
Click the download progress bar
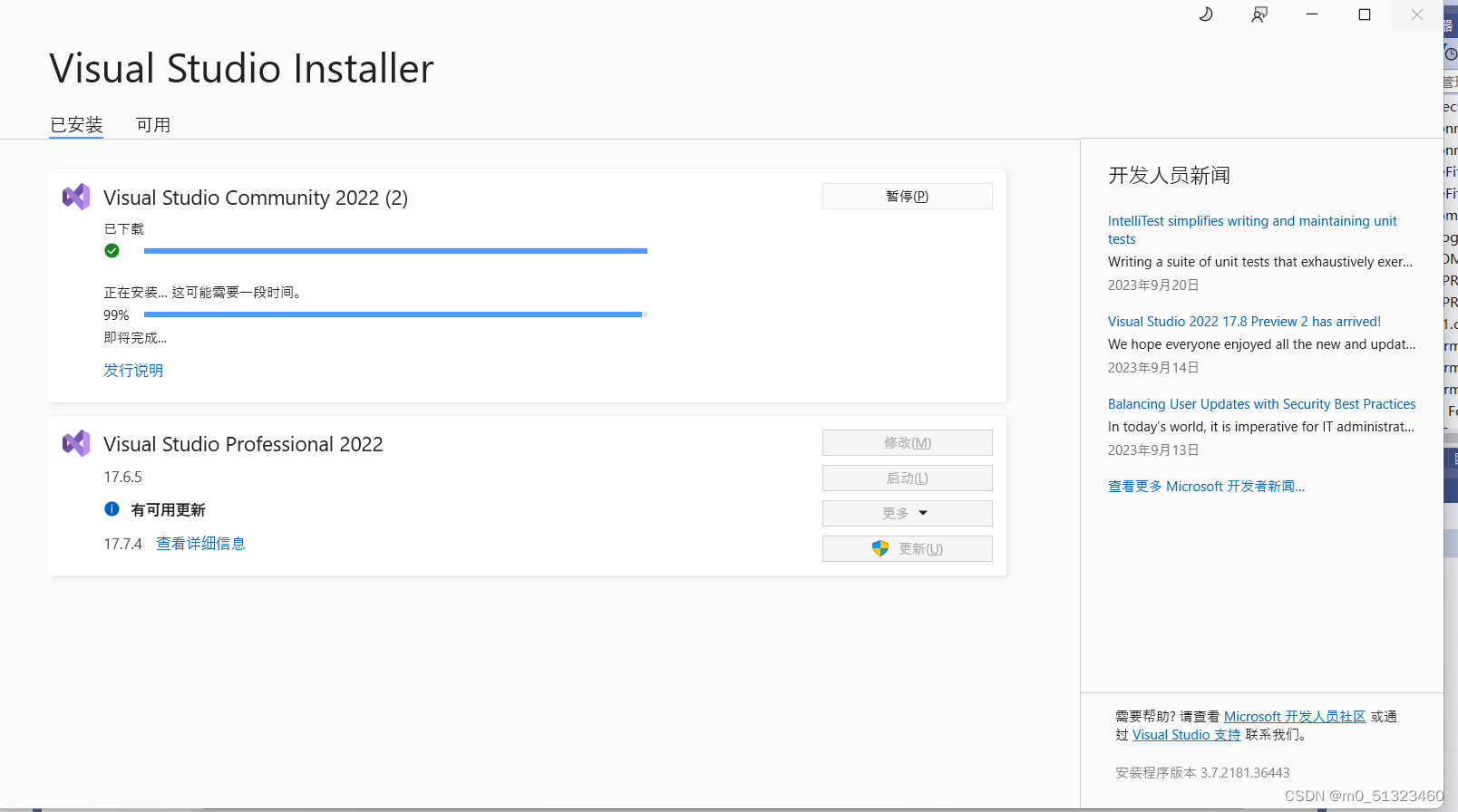[x=395, y=251]
